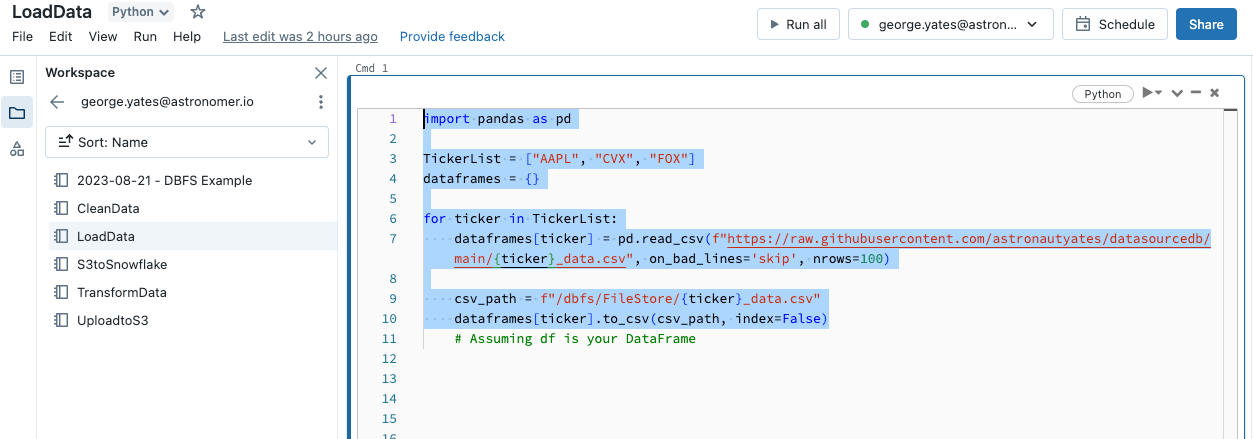This screenshot has width=1253, height=439.
Task: Expand cell options chevron
Action: (x=1177, y=93)
